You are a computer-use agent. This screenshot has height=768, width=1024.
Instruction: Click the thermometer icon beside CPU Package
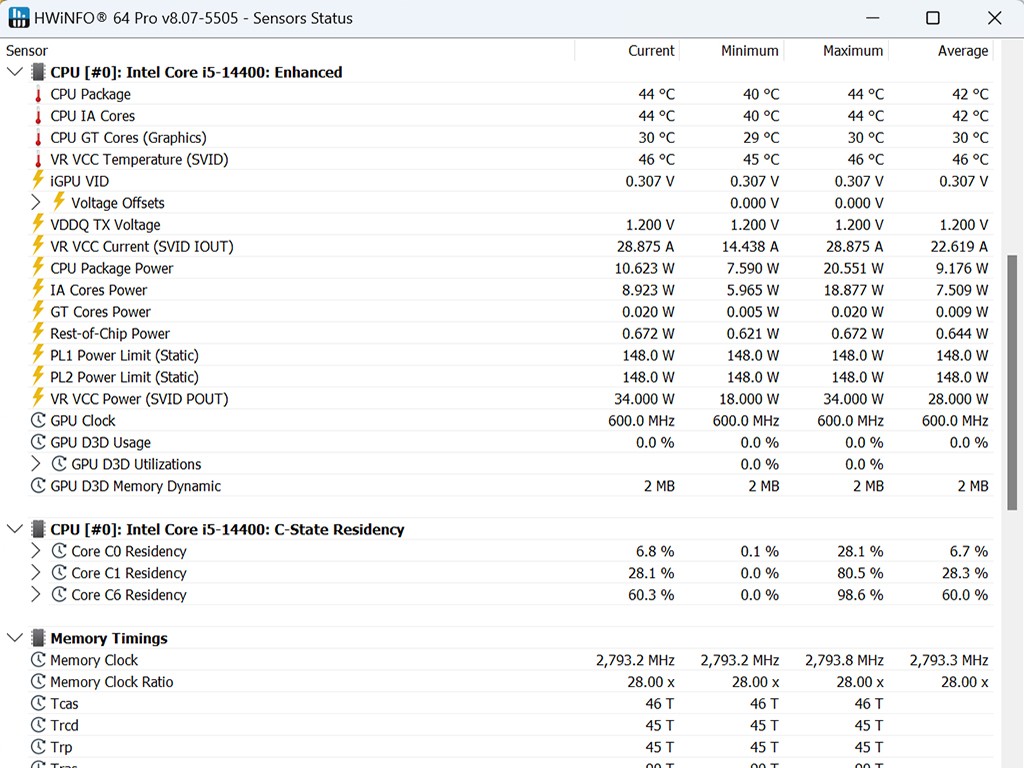coord(38,94)
